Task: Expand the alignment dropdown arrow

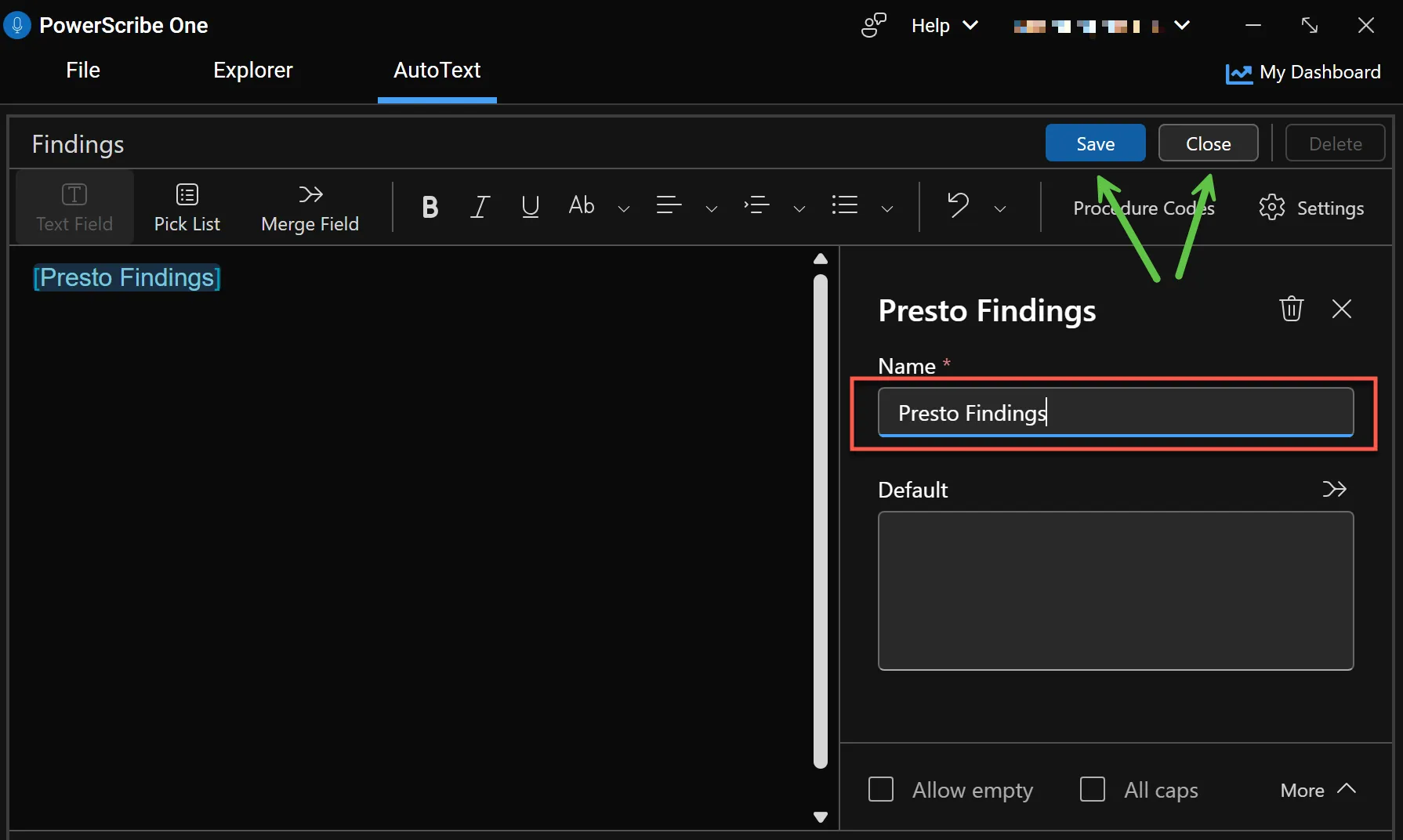Action: [x=712, y=208]
